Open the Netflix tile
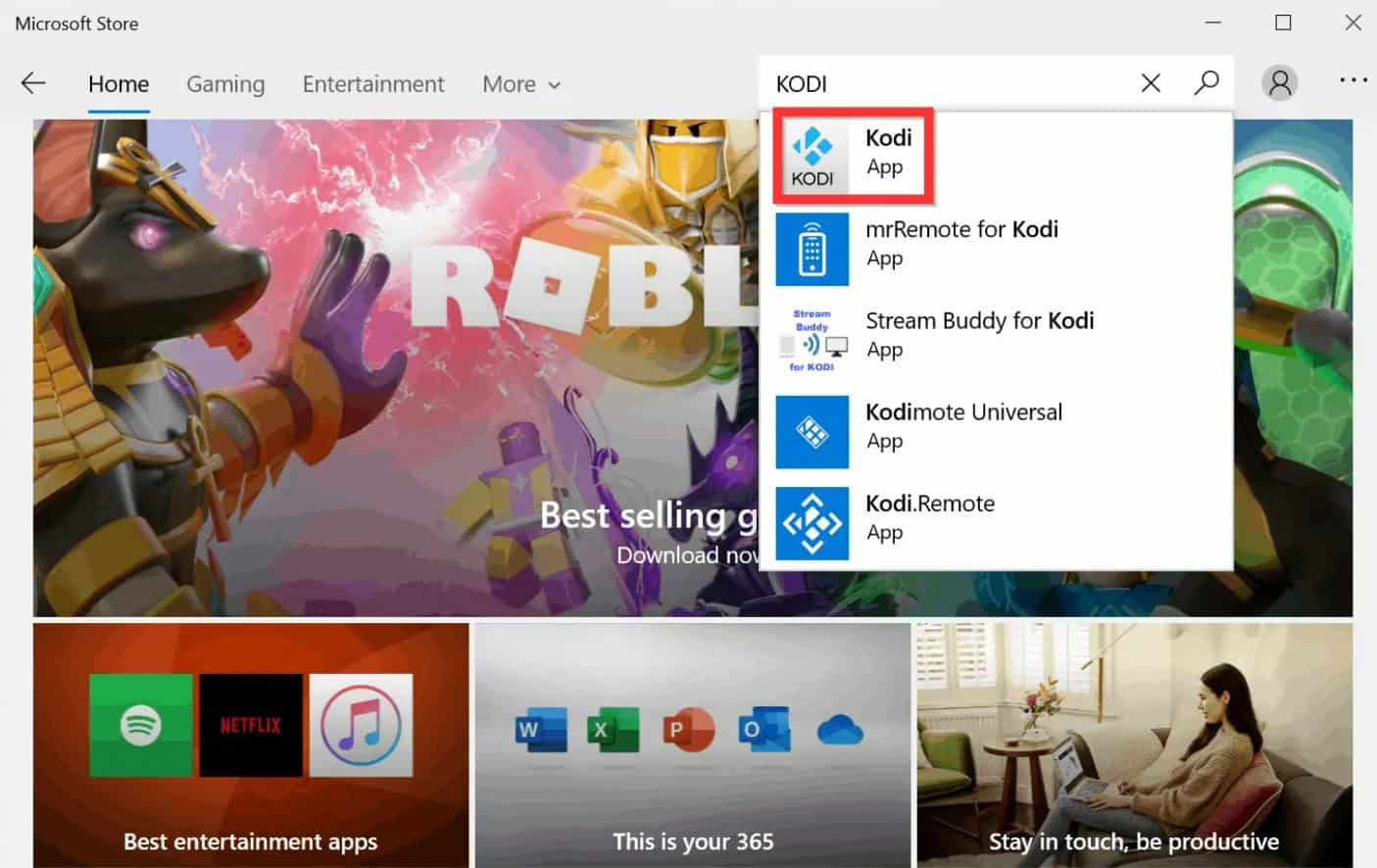 tap(251, 725)
